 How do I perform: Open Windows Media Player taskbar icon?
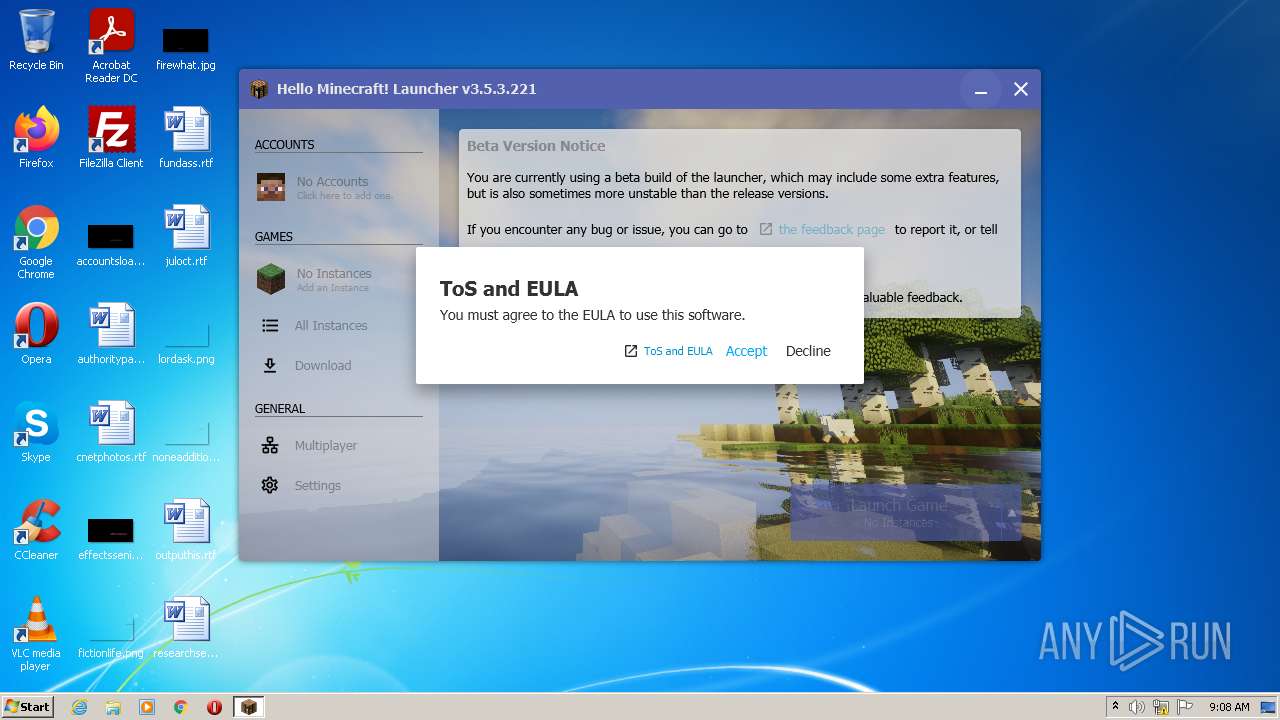147,707
